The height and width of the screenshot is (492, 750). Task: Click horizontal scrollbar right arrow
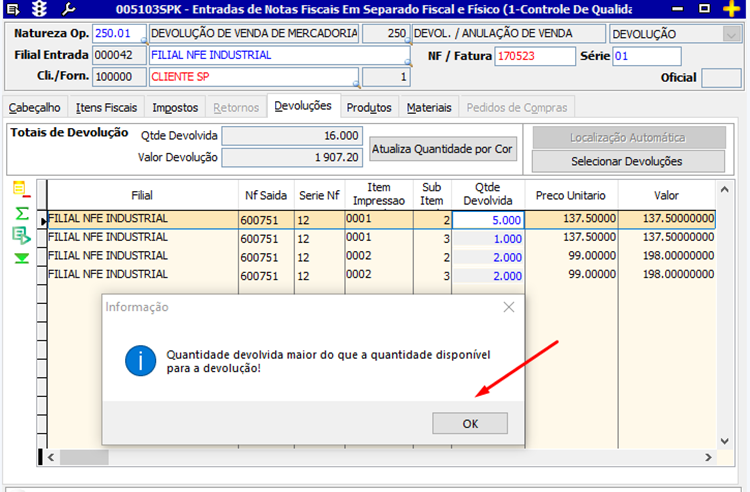coord(708,458)
